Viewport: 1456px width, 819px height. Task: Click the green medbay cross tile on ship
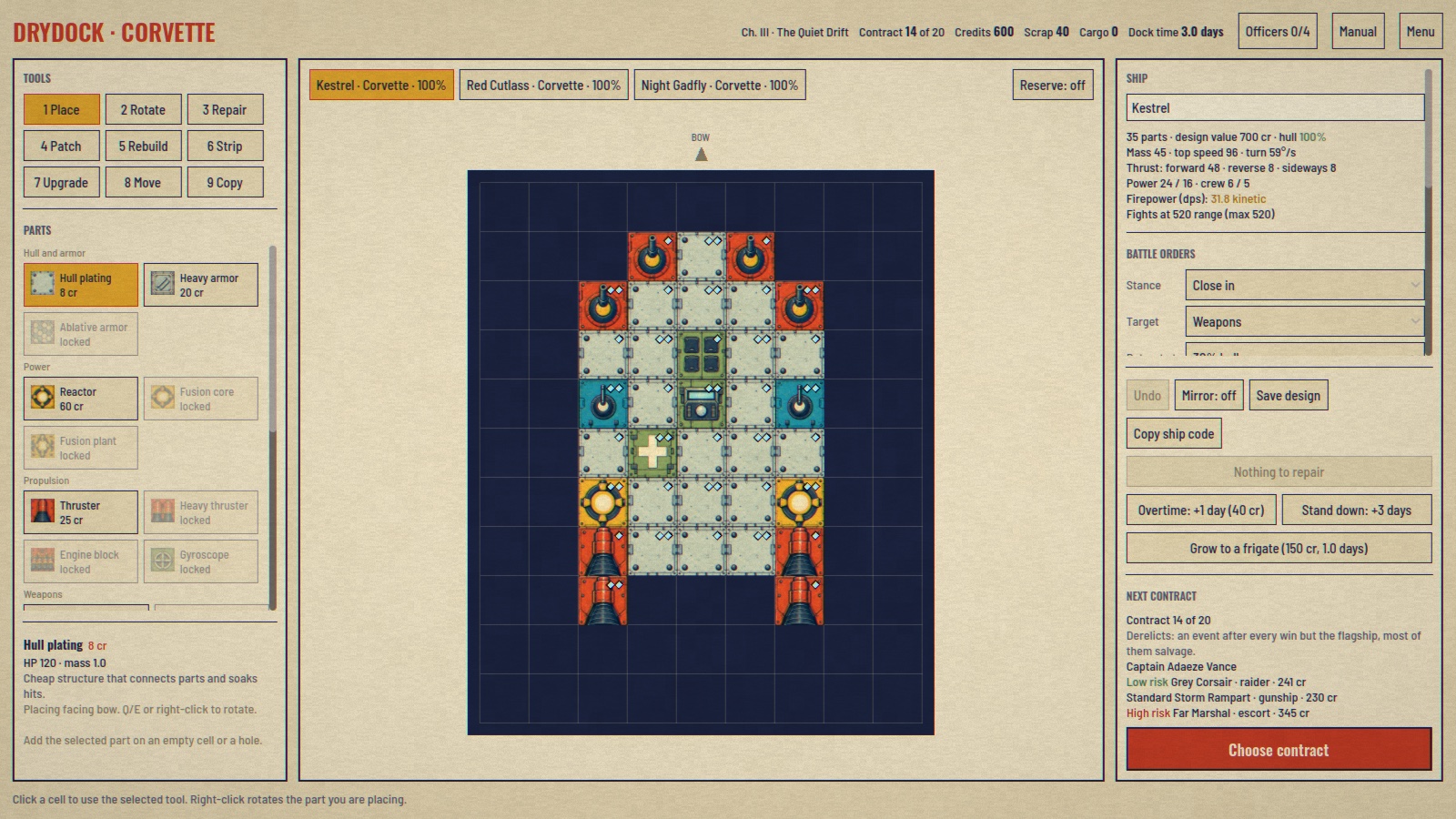(652, 452)
